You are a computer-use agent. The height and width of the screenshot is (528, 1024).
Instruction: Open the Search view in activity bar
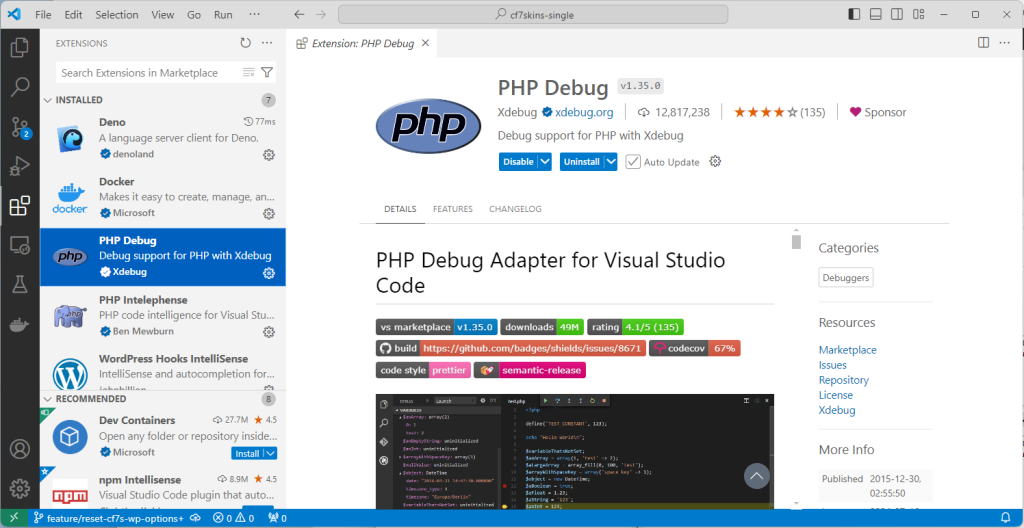19,86
